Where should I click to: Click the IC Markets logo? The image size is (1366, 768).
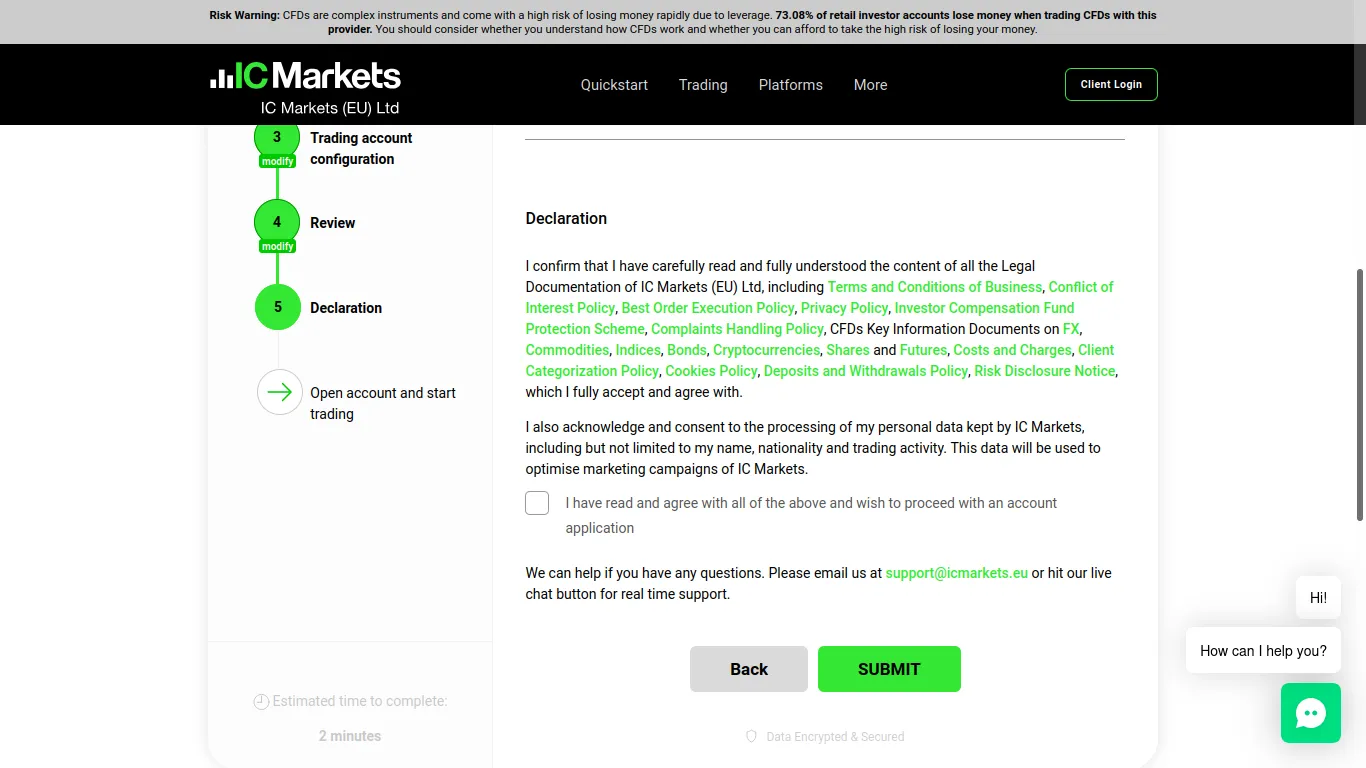click(x=305, y=76)
